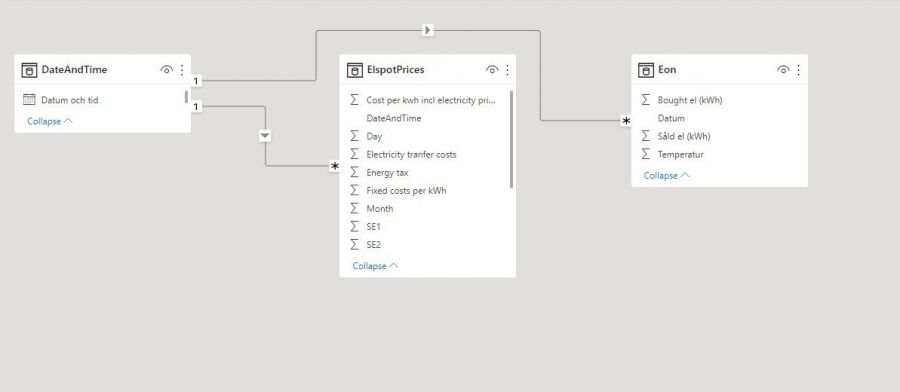Image resolution: width=900 pixels, height=392 pixels.
Task: Click sigma icon beside Fixed costs per kWh
Action: pyautogui.click(x=355, y=191)
